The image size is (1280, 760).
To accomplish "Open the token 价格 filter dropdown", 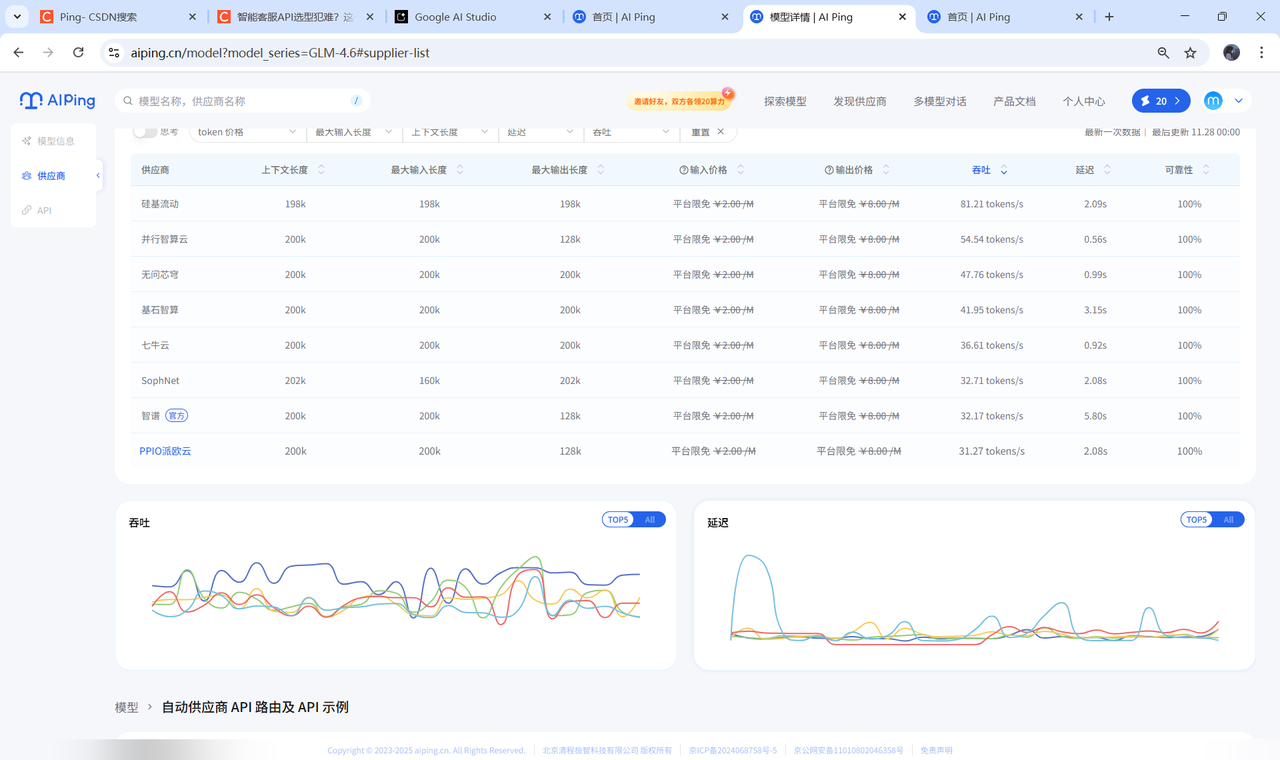I will tap(247, 132).
